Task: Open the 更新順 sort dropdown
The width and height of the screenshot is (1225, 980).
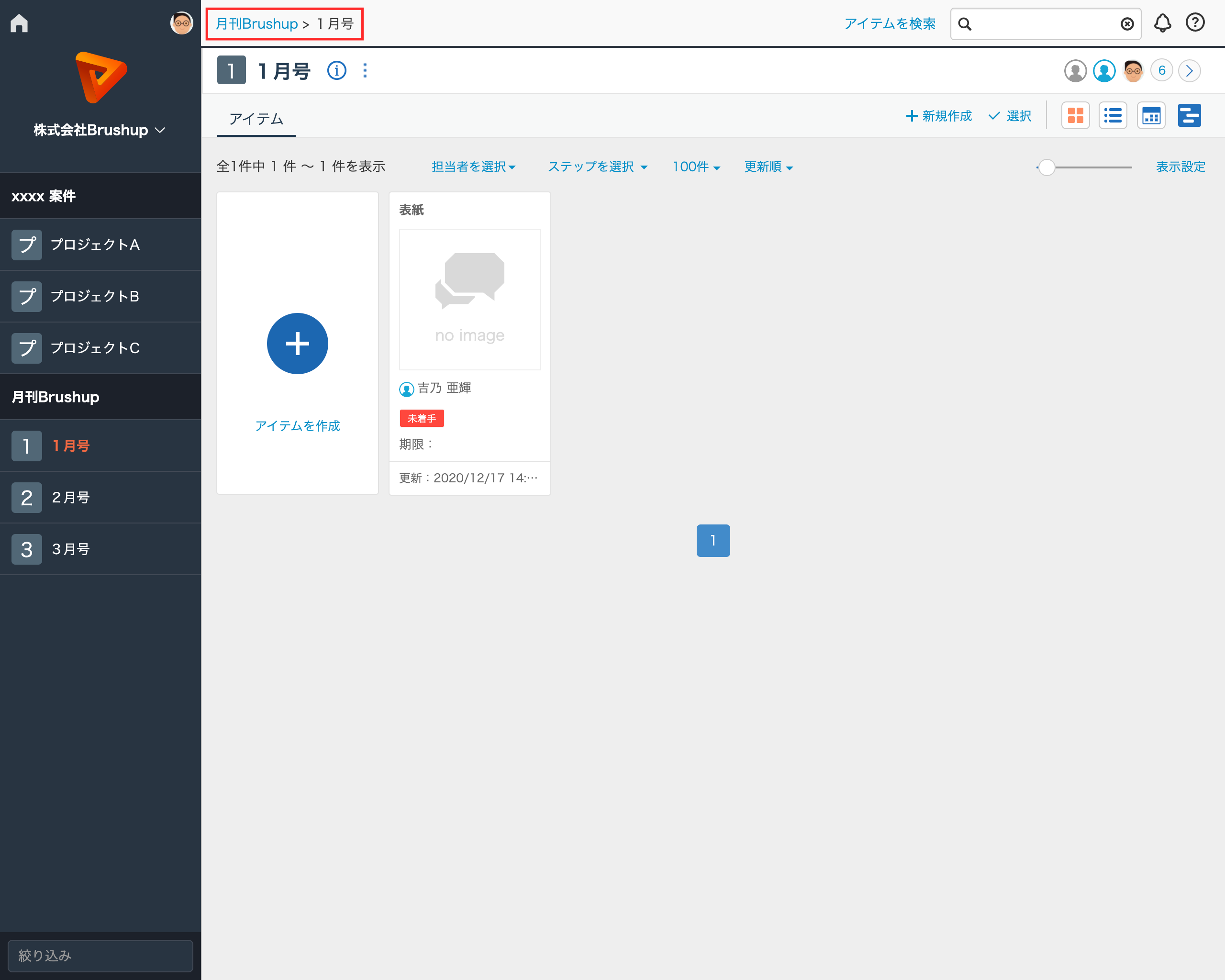Action: point(768,167)
